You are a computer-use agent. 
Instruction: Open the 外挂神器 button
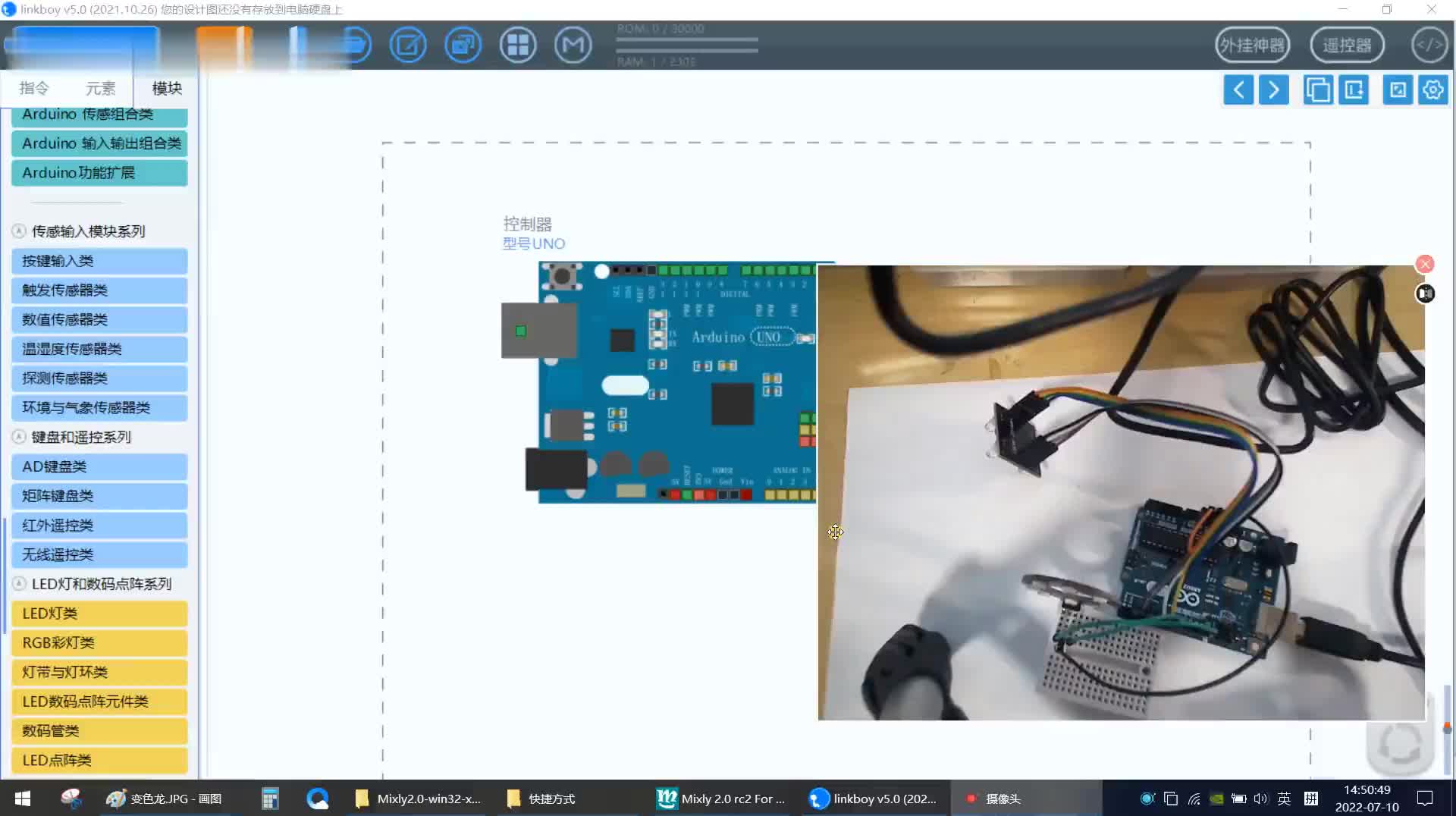(x=1252, y=45)
